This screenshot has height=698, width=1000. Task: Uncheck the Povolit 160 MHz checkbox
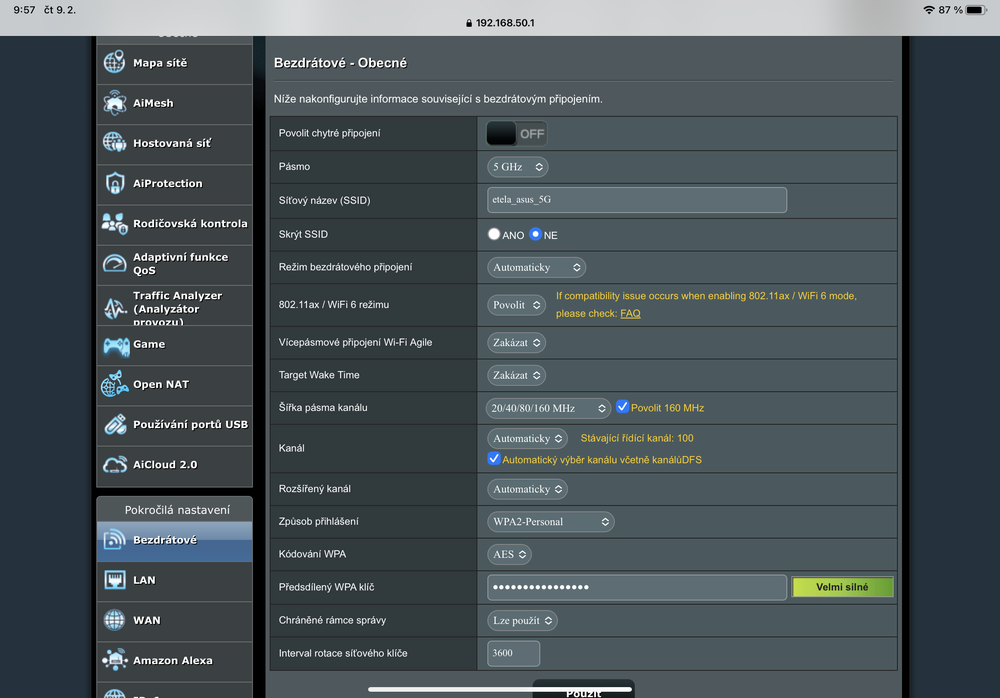[x=622, y=407]
